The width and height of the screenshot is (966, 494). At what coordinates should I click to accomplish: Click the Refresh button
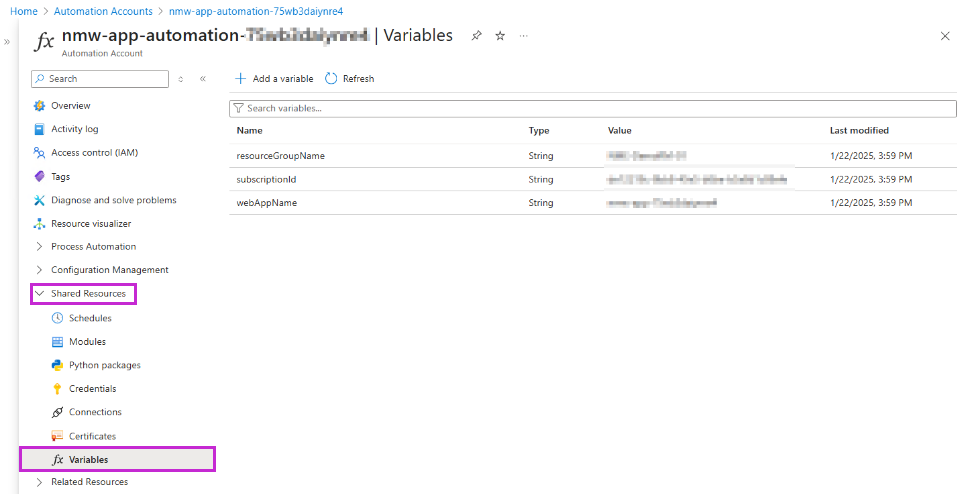click(349, 78)
